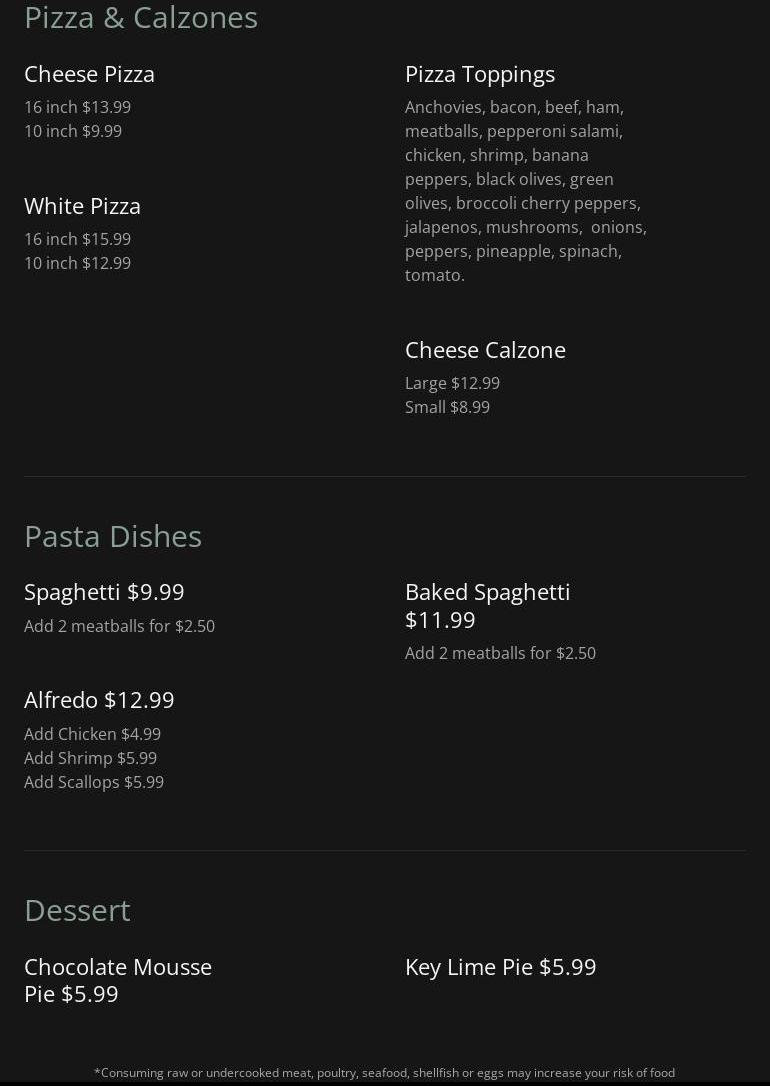This screenshot has width=770, height=1086.
Task: Select the Large $12.99 calzone price
Action: [452, 383]
